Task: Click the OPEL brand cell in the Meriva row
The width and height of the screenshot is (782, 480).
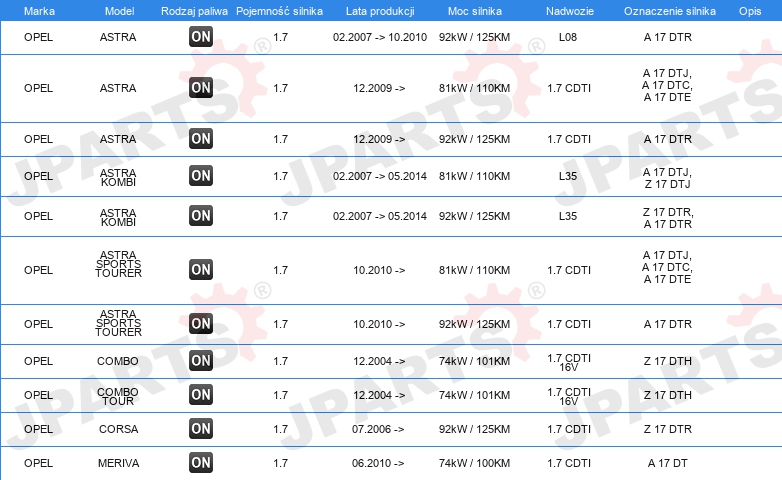Action: point(38,463)
